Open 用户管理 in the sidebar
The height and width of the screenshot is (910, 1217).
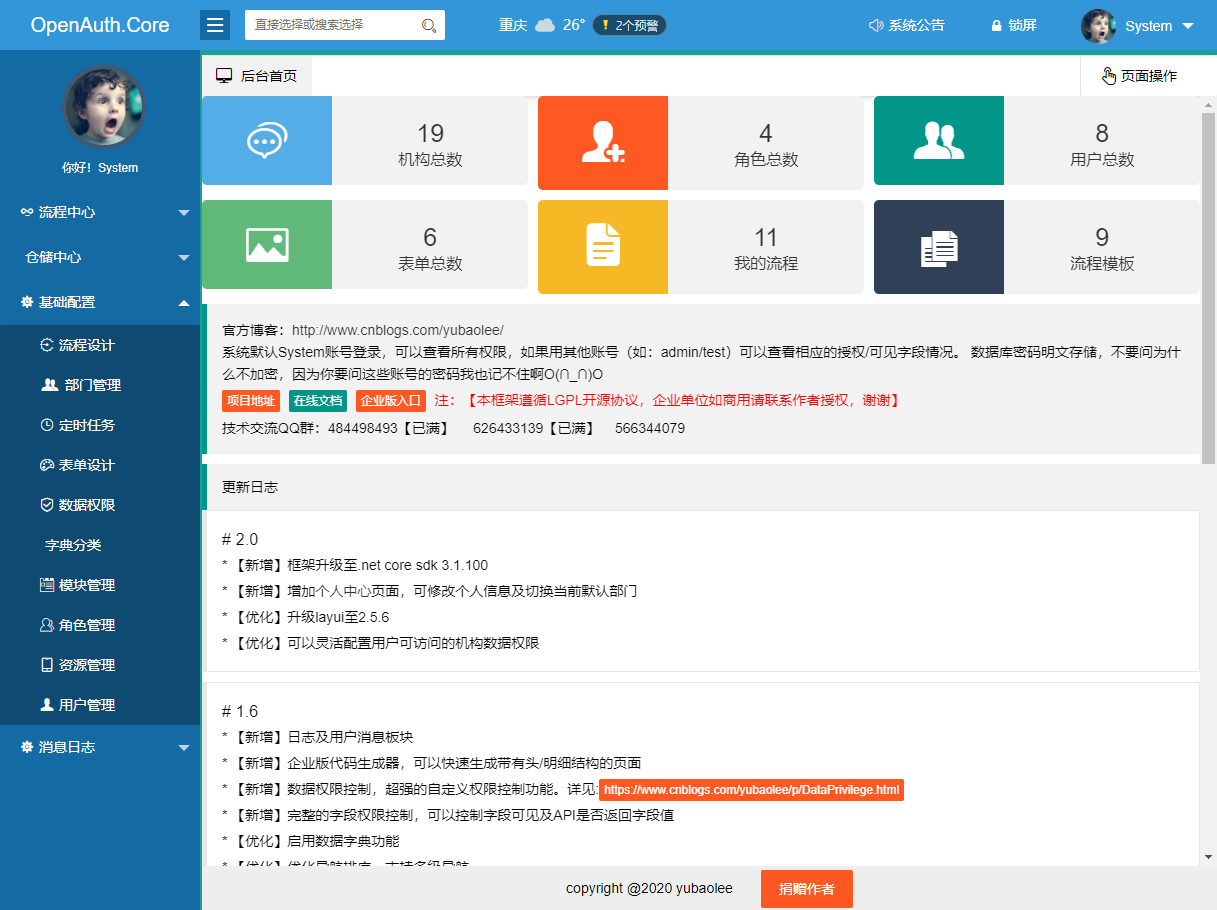(x=86, y=705)
